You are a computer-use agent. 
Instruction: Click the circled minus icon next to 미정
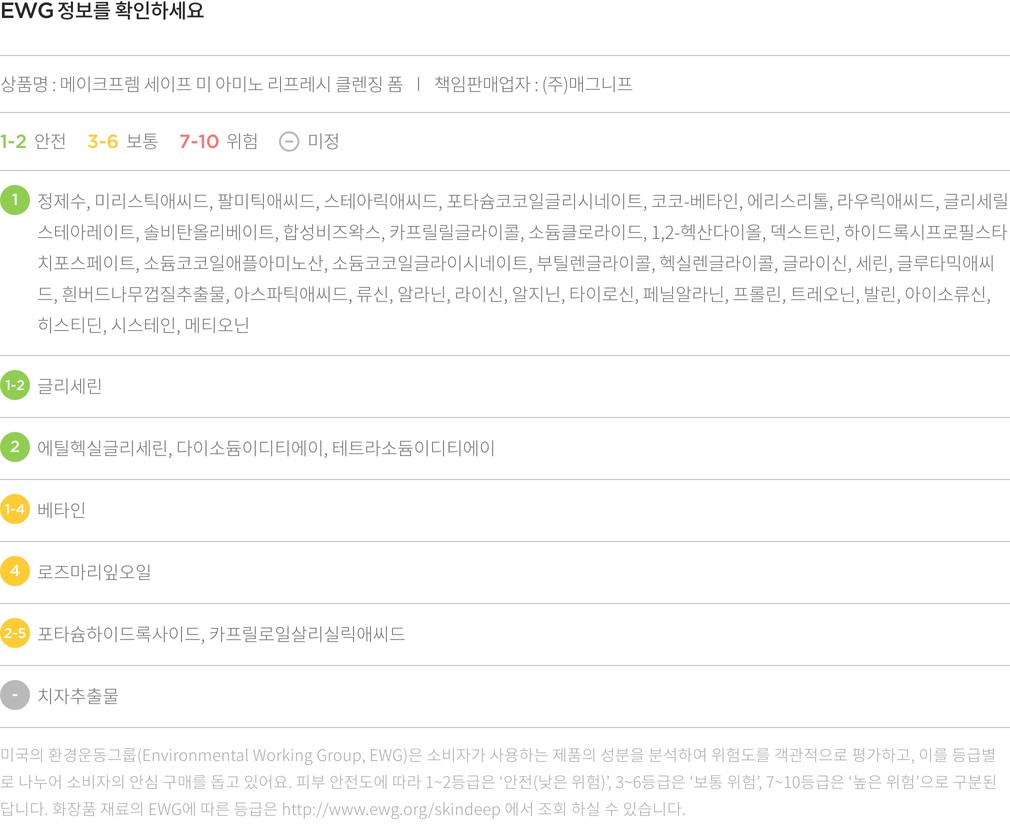coord(289,141)
